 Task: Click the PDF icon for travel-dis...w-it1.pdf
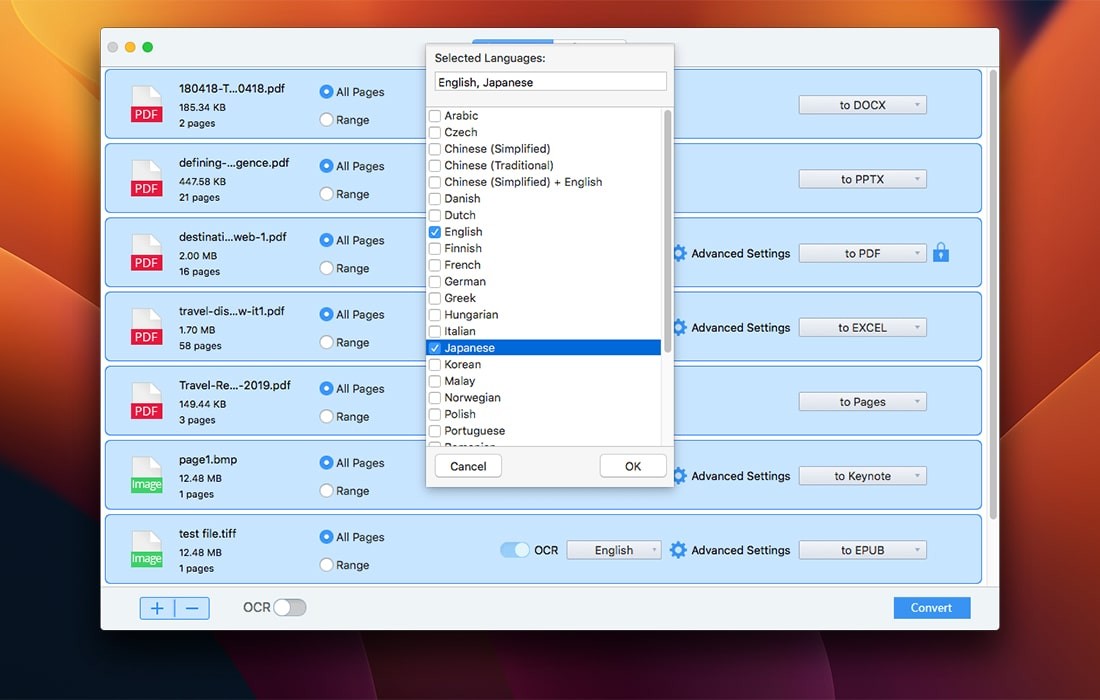point(146,327)
